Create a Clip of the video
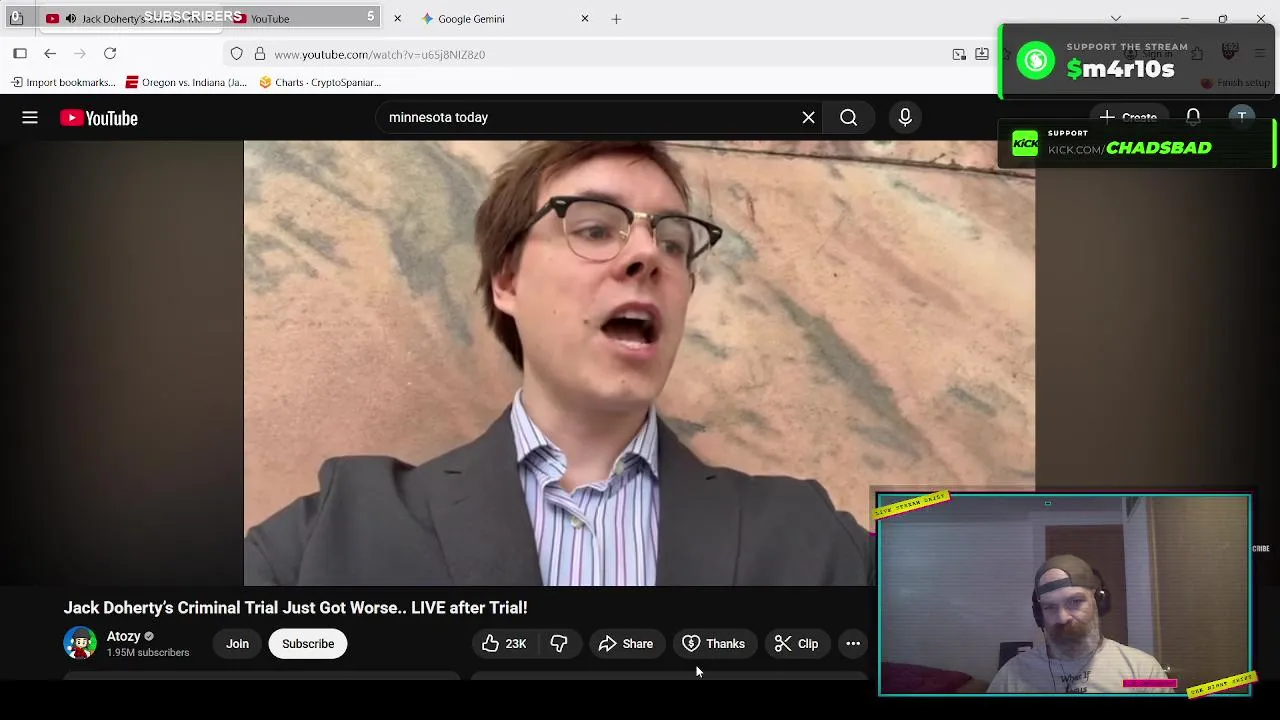This screenshot has width=1280, height=720. click(x=796, y=644)
